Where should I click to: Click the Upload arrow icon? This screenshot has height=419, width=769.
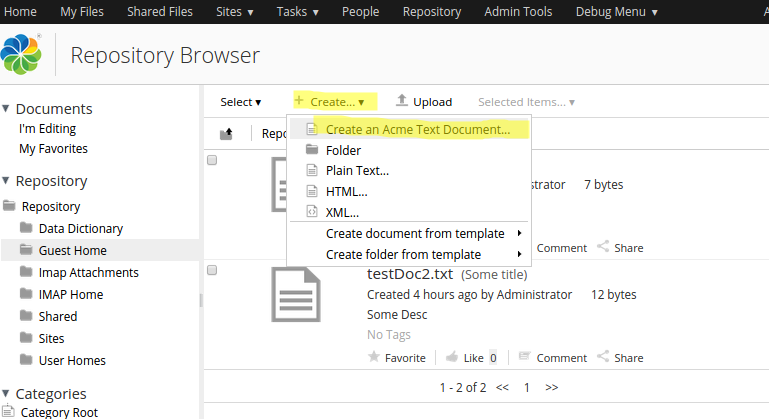pyautogui.click(x=402, y=100)
